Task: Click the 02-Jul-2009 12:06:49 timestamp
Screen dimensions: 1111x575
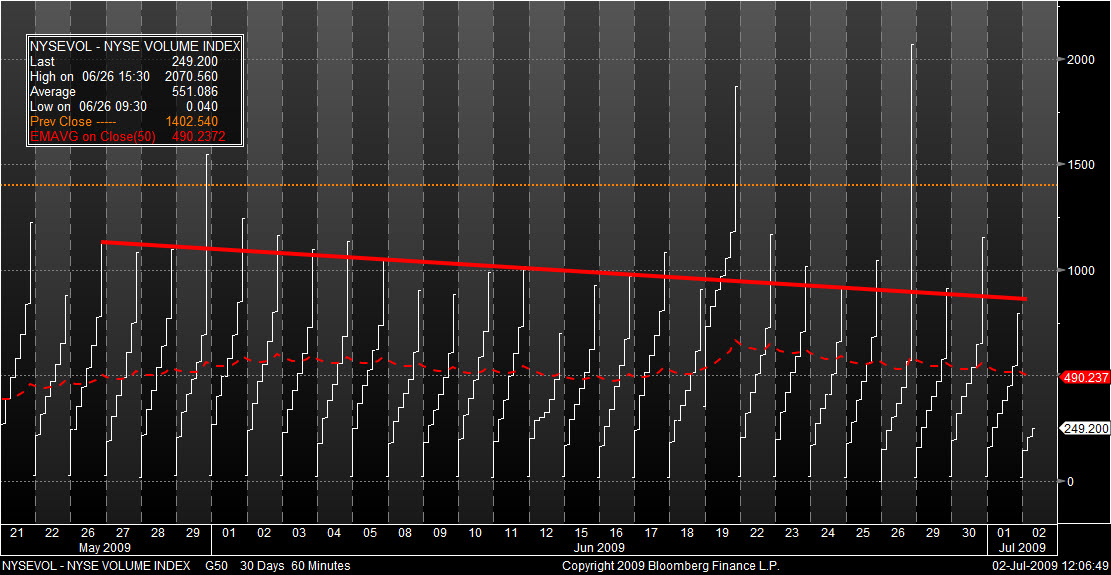Action: tap(1050, 566)
